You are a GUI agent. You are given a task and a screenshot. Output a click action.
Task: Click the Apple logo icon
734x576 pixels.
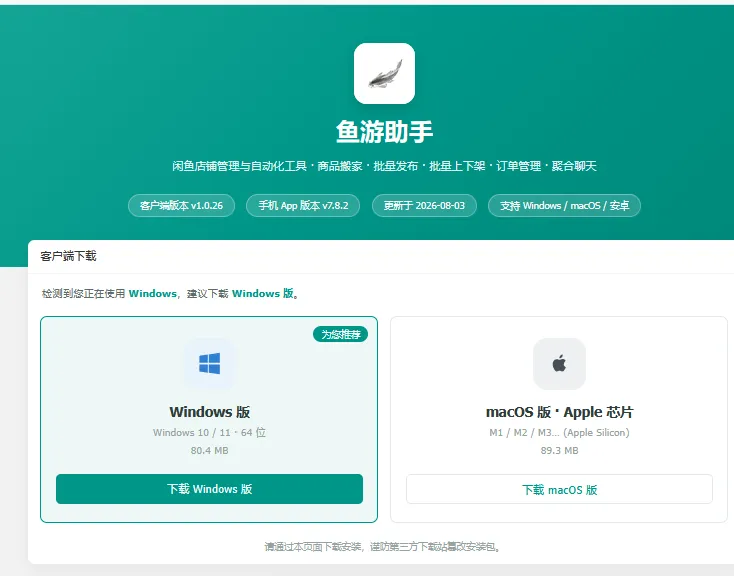coord(559,364)
